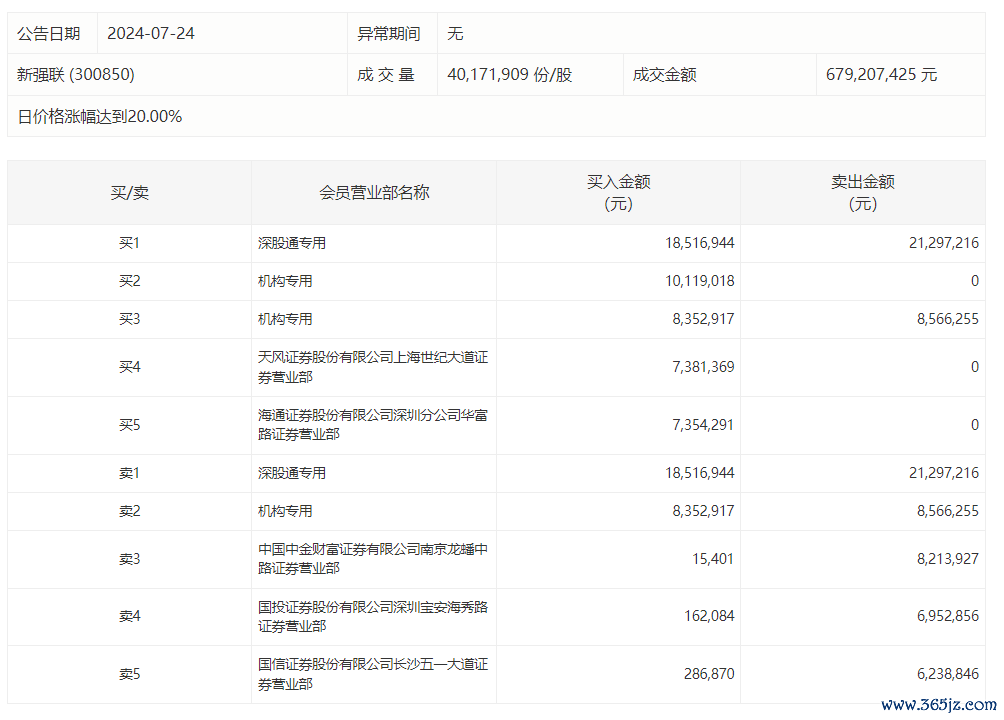Click 海通证券 深圳分公司华富路 branch name

[x=372, y=425]
